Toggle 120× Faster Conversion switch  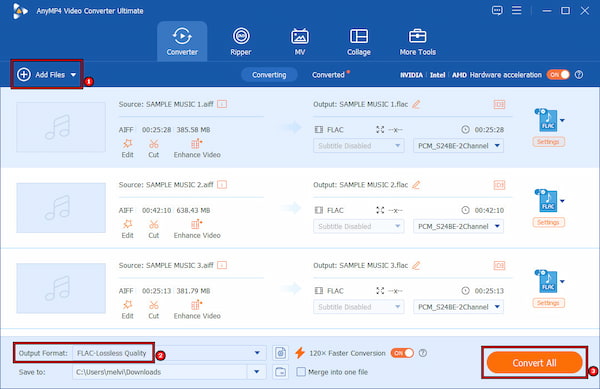[402, 353]
